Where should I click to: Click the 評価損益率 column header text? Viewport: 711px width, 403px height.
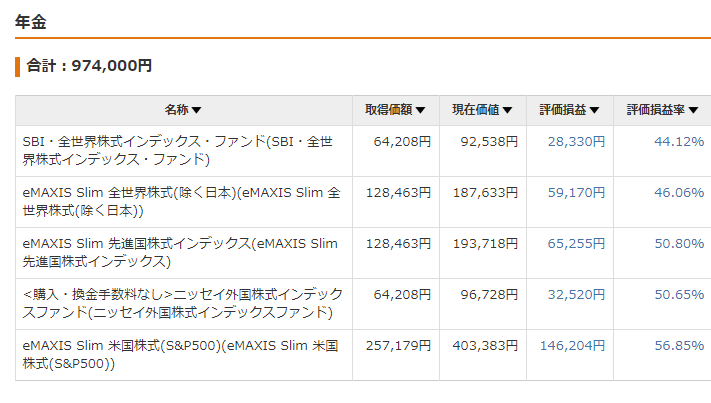pos(656,110)
